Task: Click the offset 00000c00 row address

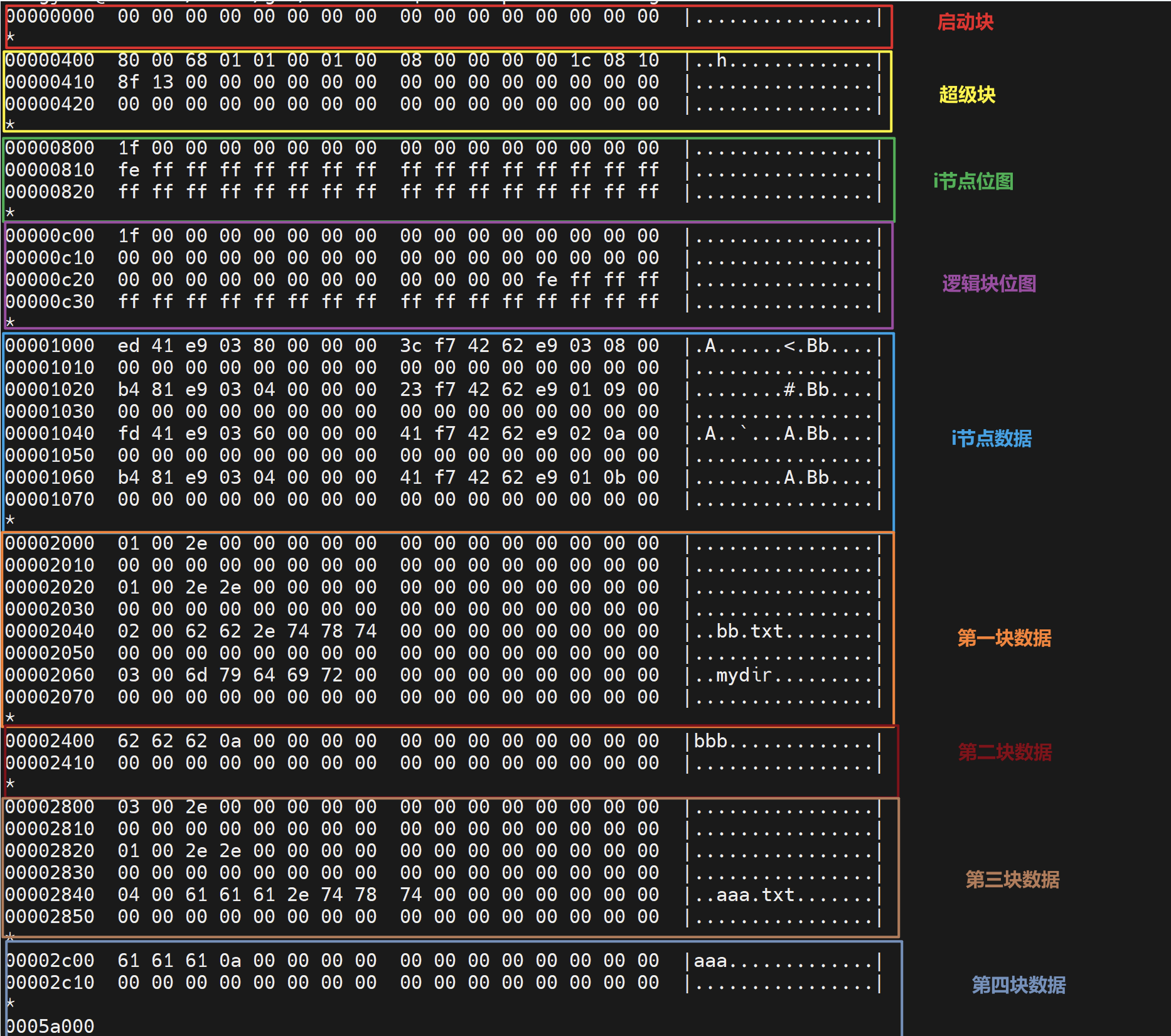Action: pyautogui.click(x=50, y=236)
